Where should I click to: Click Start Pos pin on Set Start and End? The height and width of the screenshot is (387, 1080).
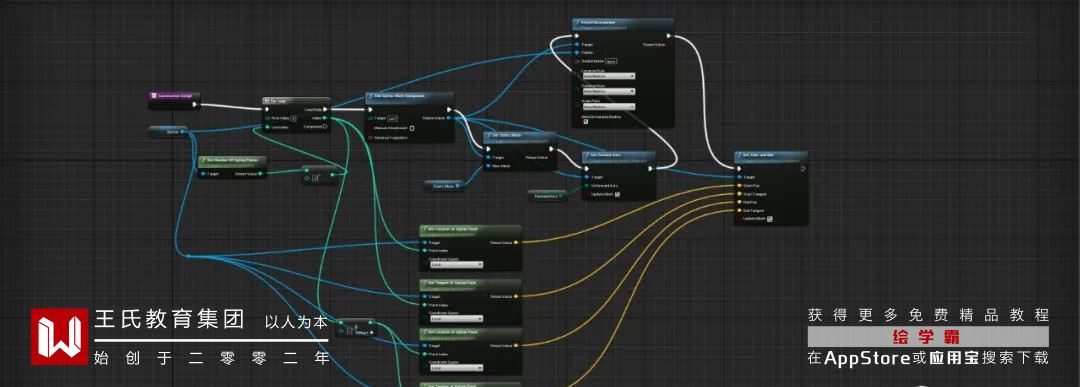pos(738,186)
